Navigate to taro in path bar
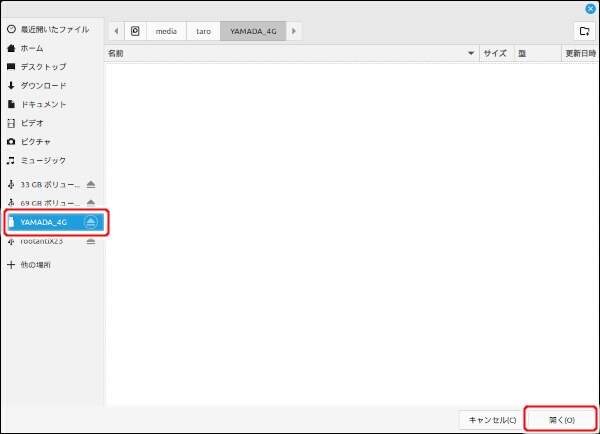This screenshot has height=434, width=600. (201, 31)
